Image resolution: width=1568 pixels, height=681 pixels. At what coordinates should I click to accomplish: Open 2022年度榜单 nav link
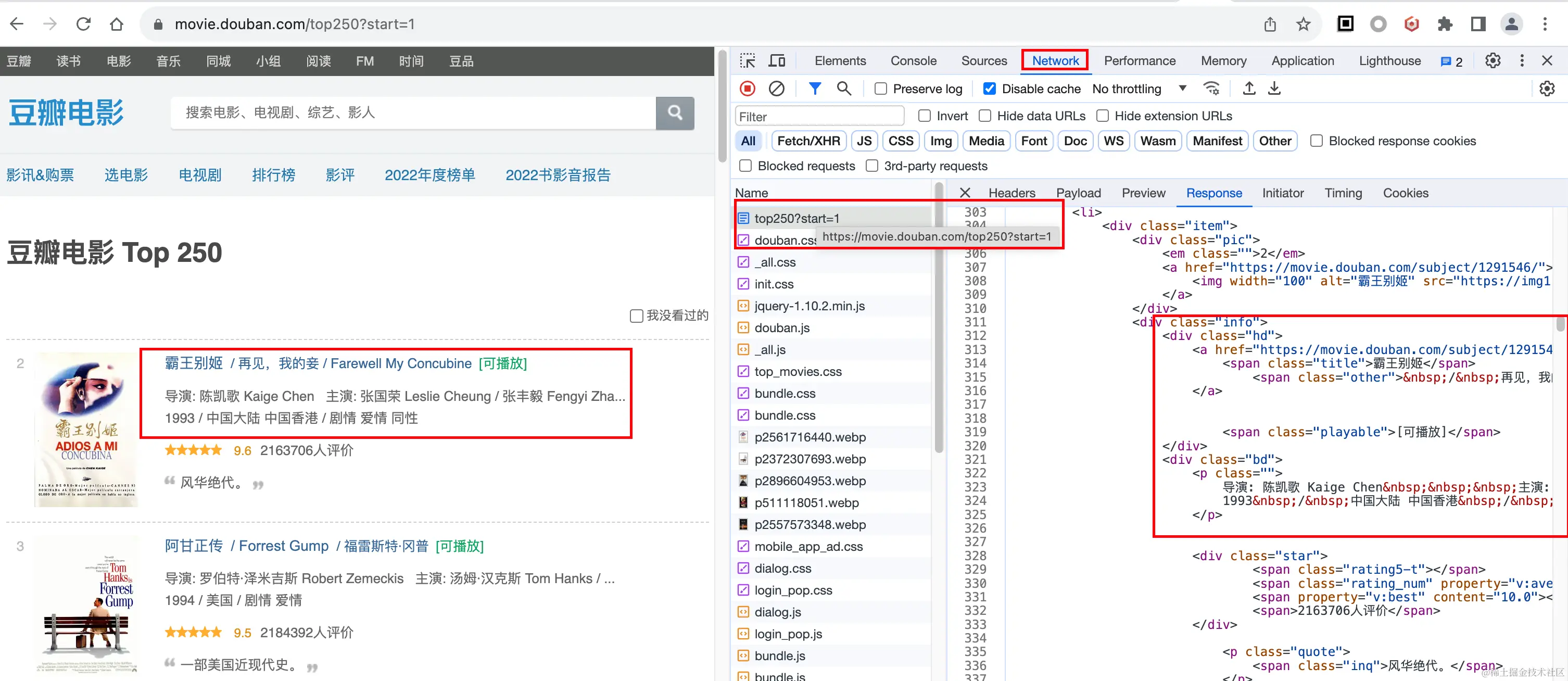tap(429, 175)
